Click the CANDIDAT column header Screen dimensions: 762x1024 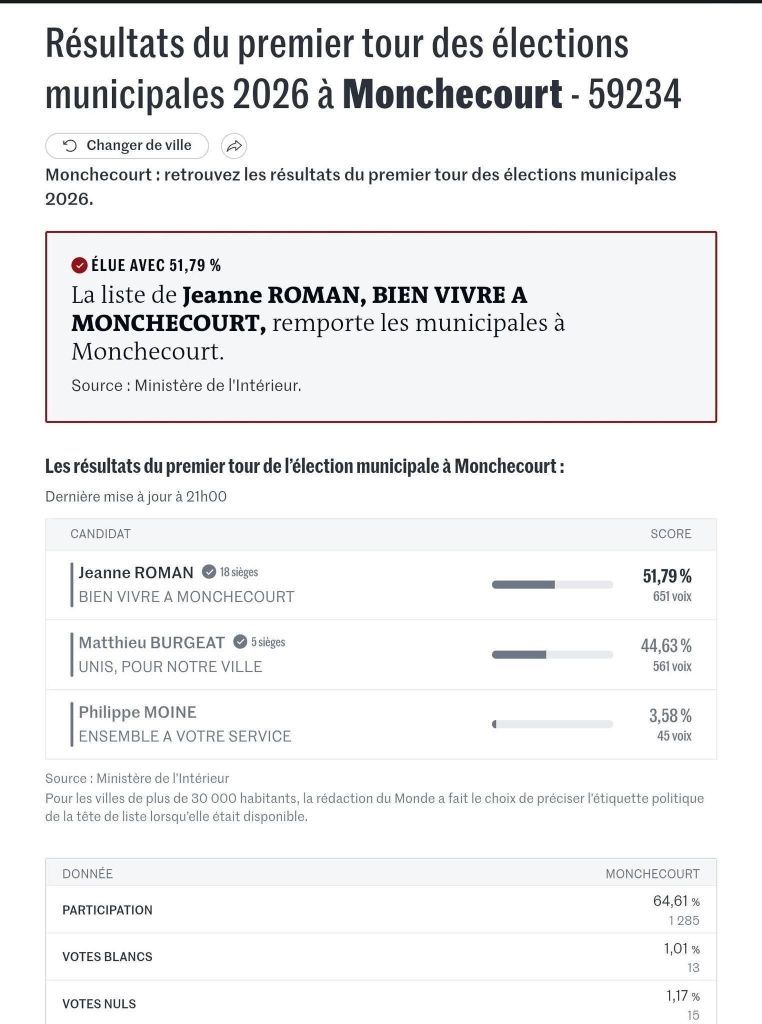pos(100,534)
